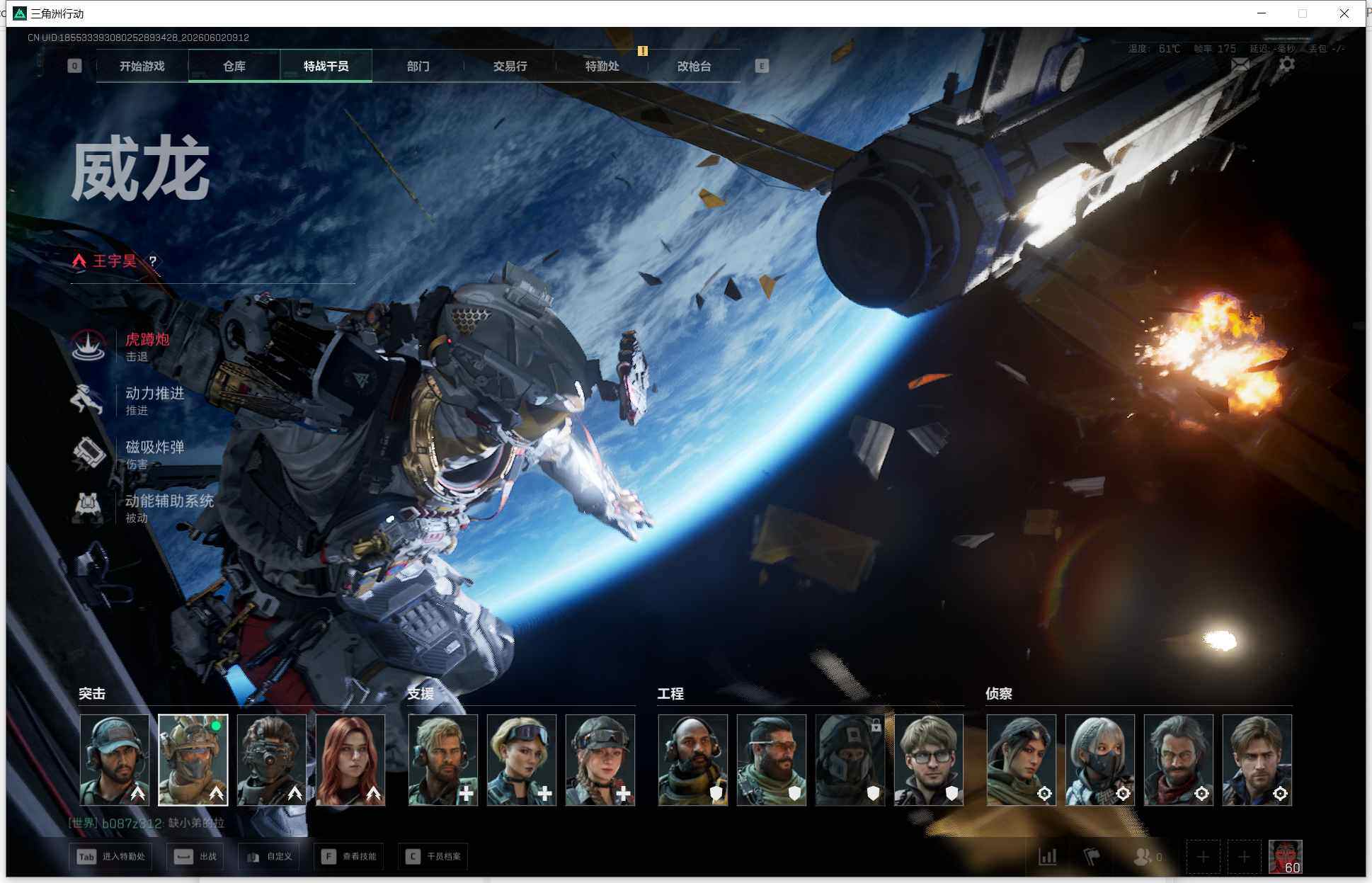Select the brown-haired man, last in 侦察
The height and width of the screenshot is (883, 1372).
tap(1257, 760)
